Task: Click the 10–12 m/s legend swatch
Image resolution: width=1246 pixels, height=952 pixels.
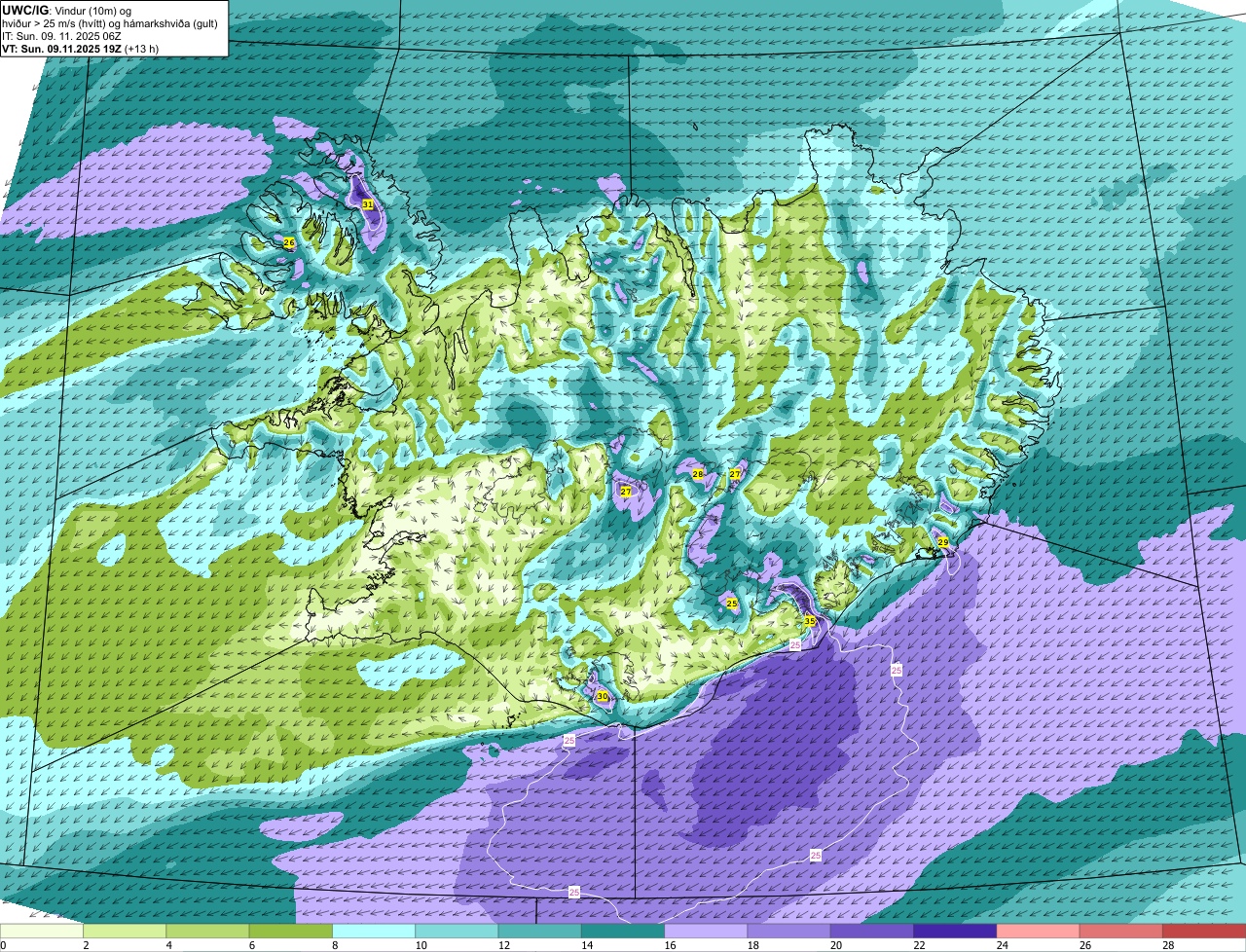Action: click(x=457, y=932)
